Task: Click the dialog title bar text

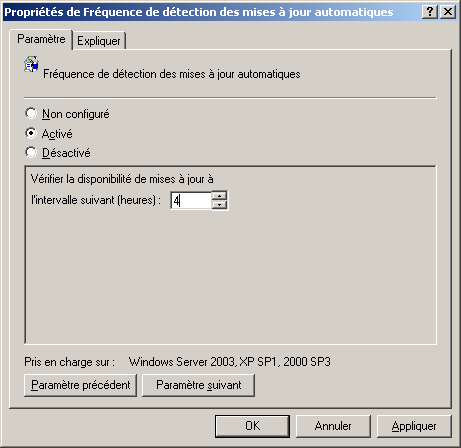Action: pyautogui.click(x=199, y=12)
